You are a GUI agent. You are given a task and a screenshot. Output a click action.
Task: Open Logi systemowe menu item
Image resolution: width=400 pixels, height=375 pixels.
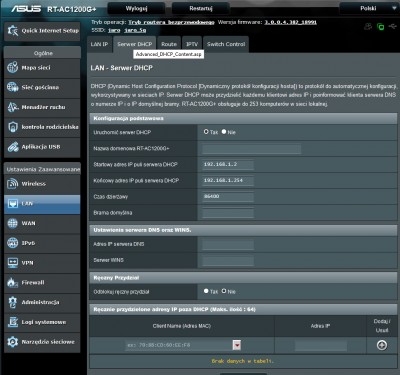tap(42, 322)
